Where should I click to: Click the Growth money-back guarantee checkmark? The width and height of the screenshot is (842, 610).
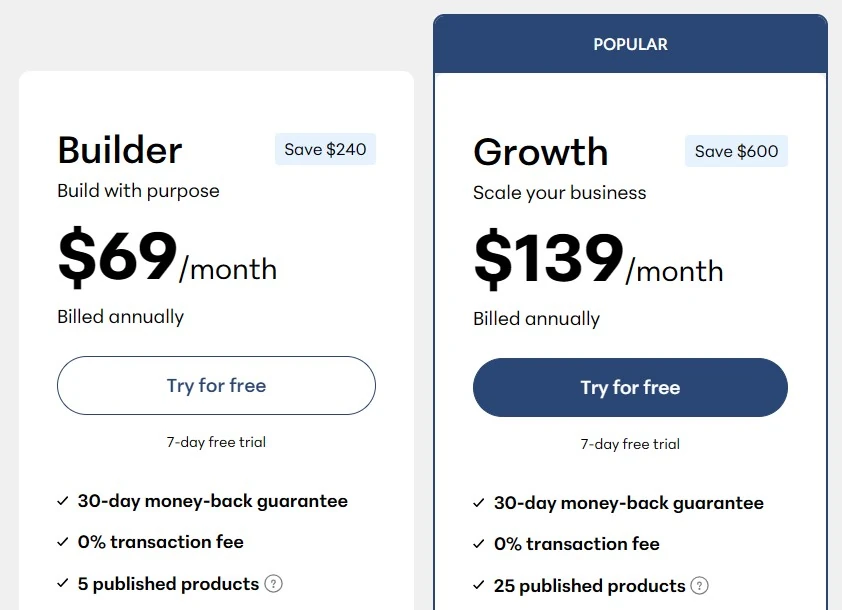(480, 503)
